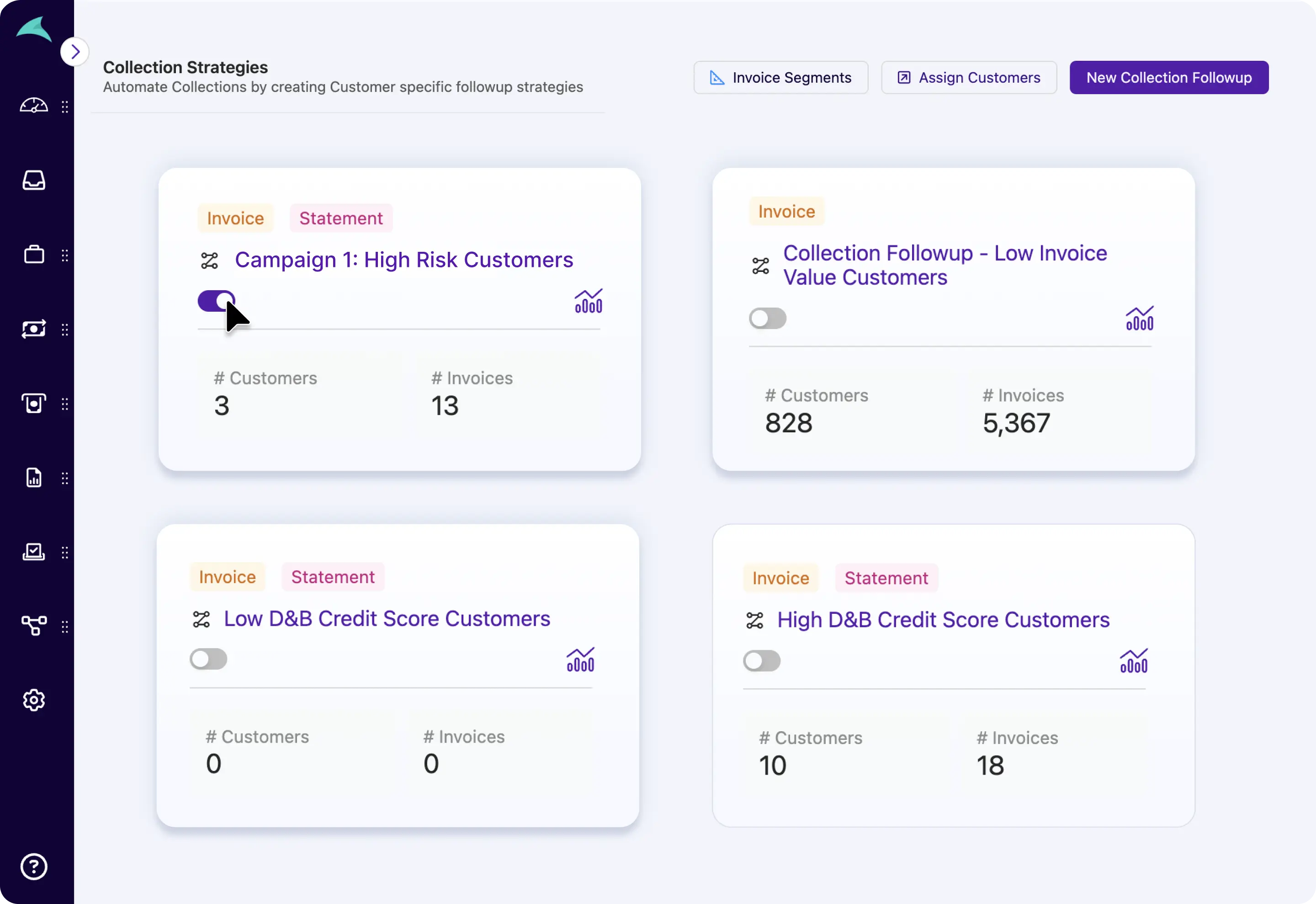1316x904 pixels.
Task: Click the help question mark icon
Action: (x=34, y=866)
